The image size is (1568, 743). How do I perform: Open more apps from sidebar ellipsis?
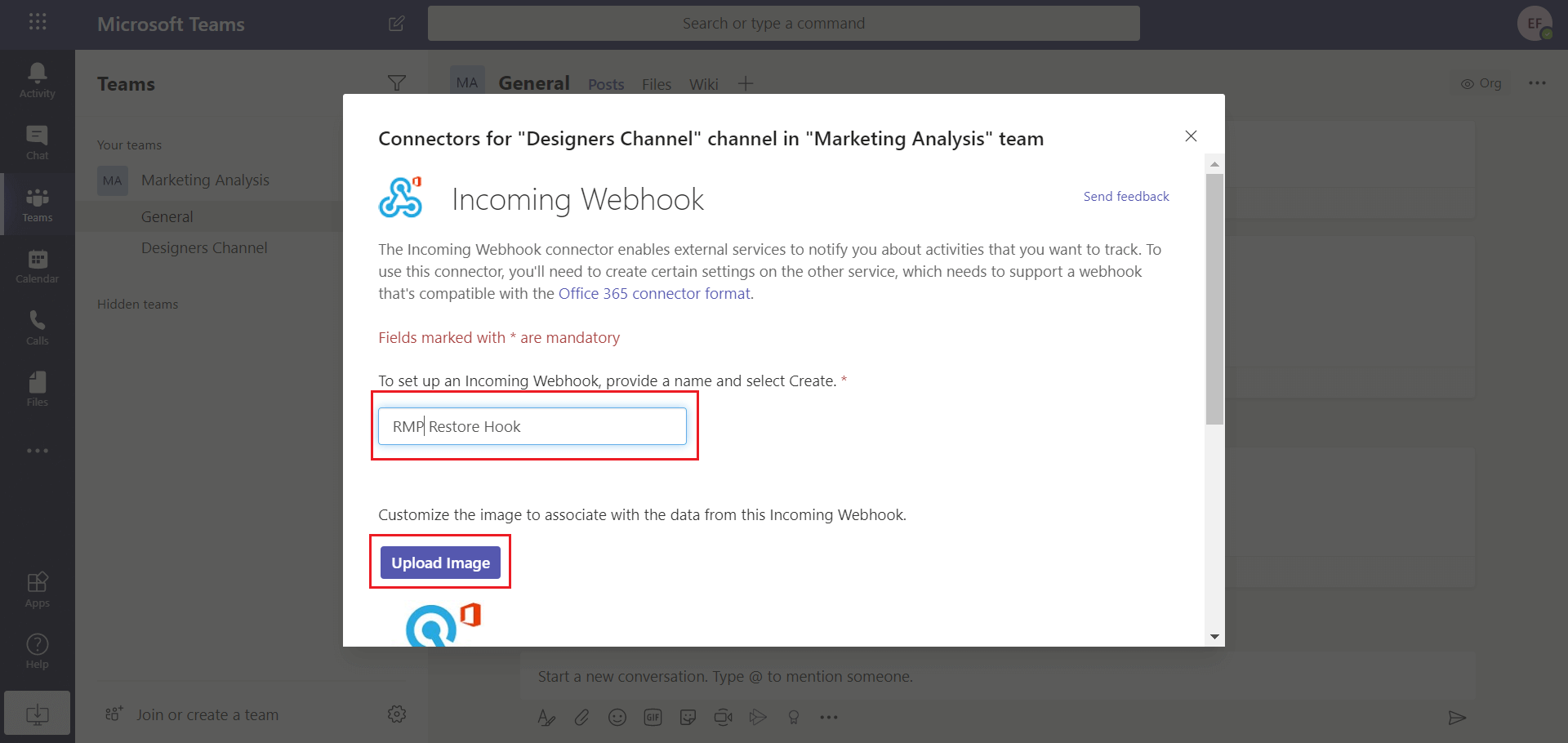[37, 450]
